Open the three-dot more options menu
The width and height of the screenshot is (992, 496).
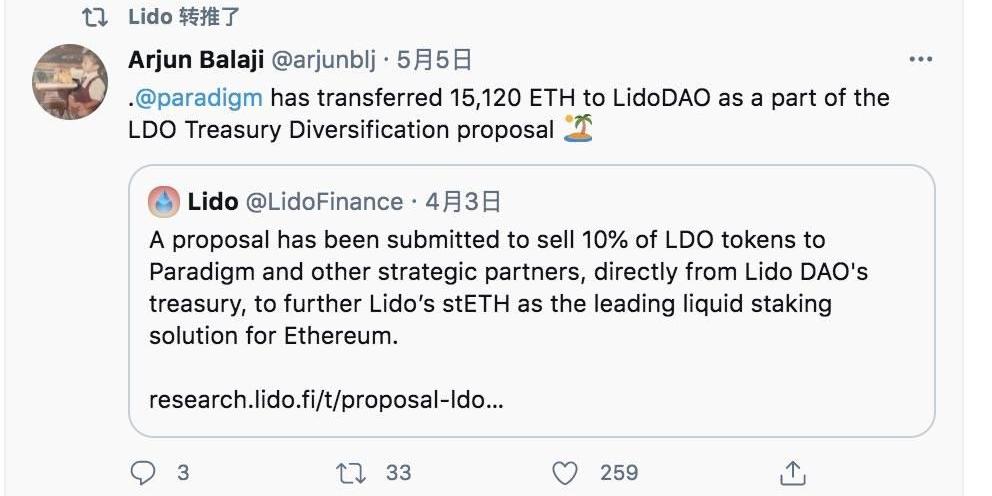(x=920, y=60)
